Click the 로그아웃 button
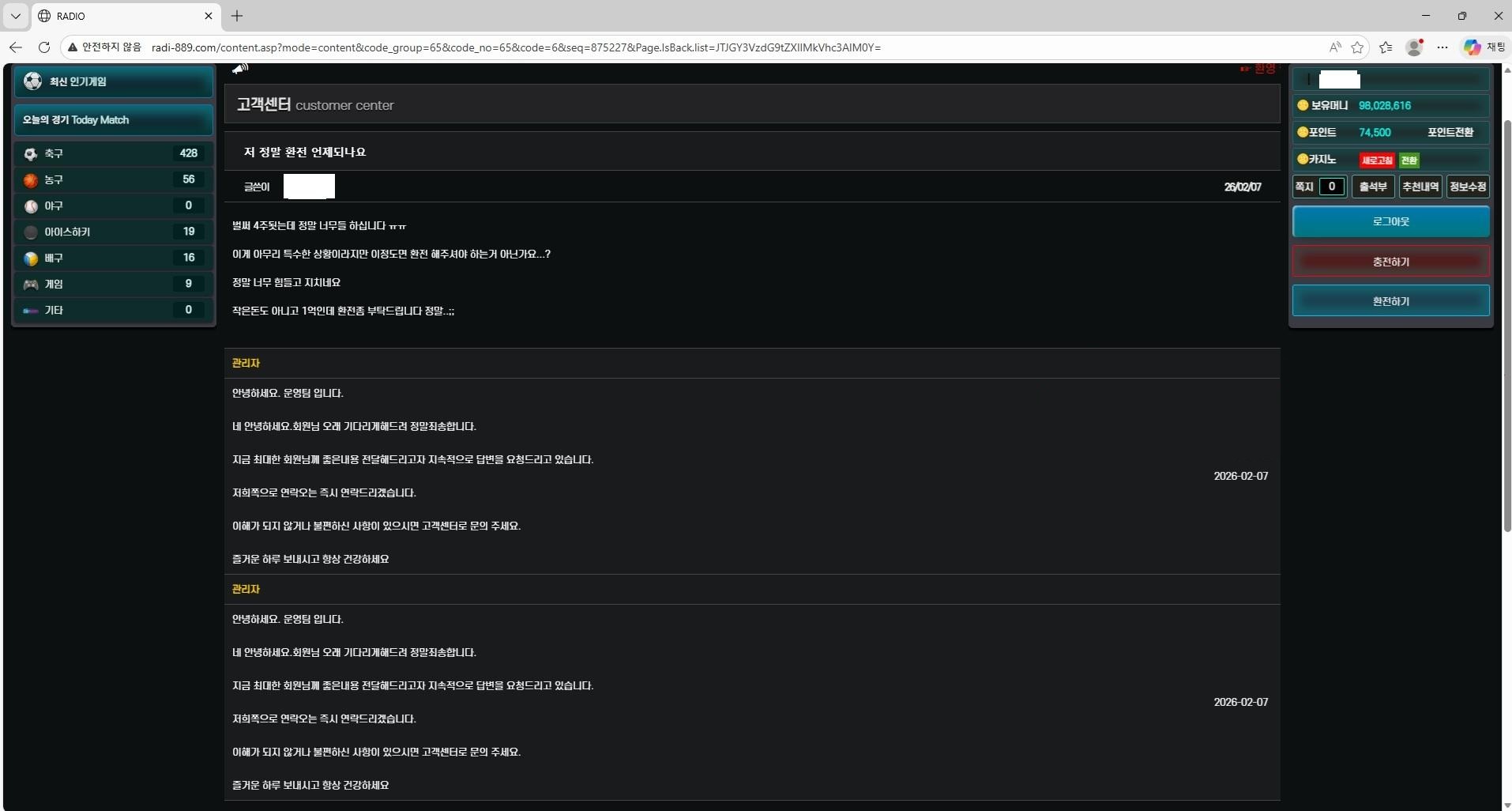The image size is (1512, 811). (x=1390, y=222)
